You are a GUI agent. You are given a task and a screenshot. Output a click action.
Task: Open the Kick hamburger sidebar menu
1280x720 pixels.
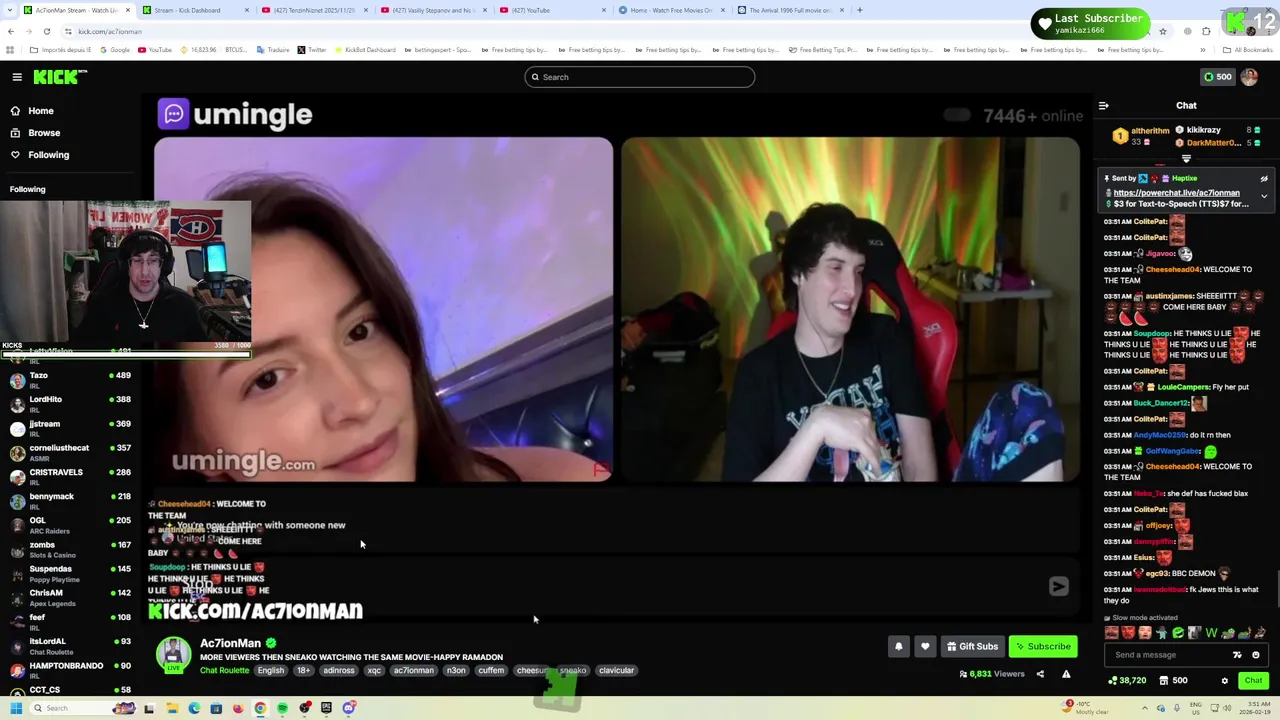point(17,77)
